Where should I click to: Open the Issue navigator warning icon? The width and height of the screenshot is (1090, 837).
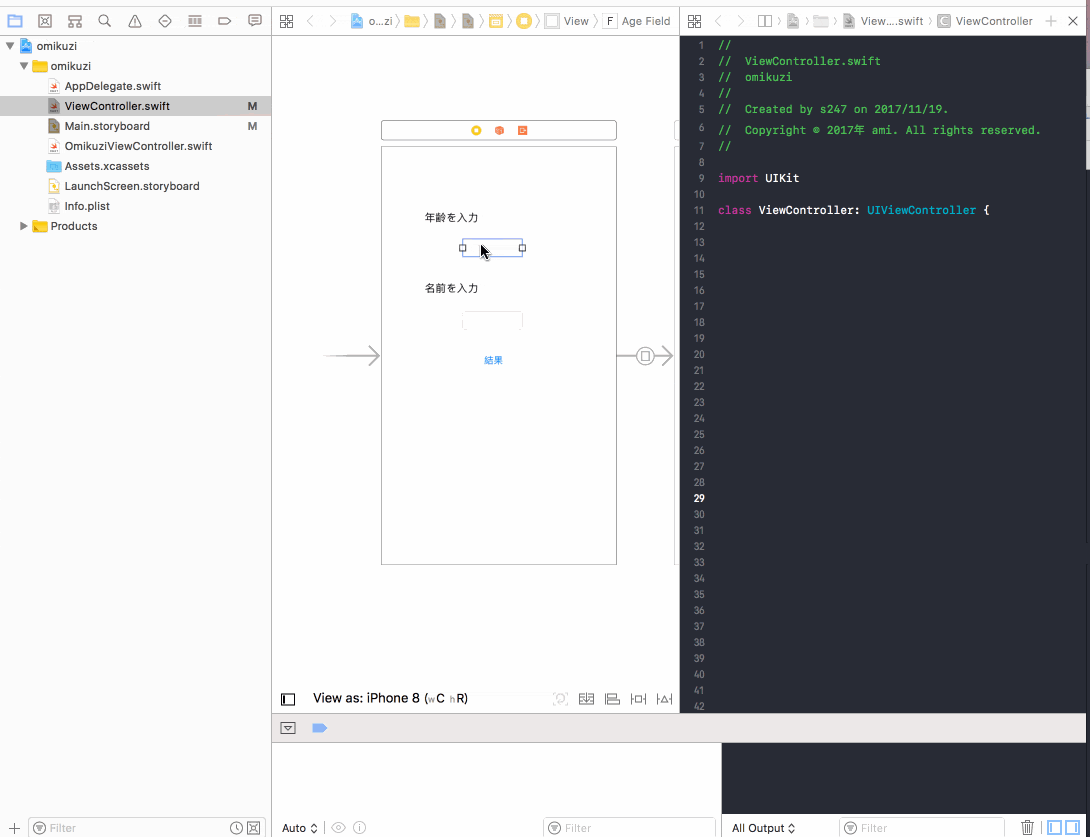click(135, 21)
